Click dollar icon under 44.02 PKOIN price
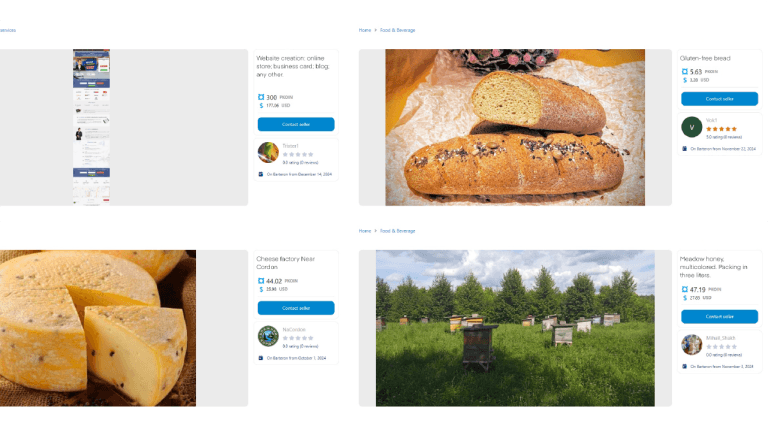The image size is (768, 432). click(x=261, y=289)
